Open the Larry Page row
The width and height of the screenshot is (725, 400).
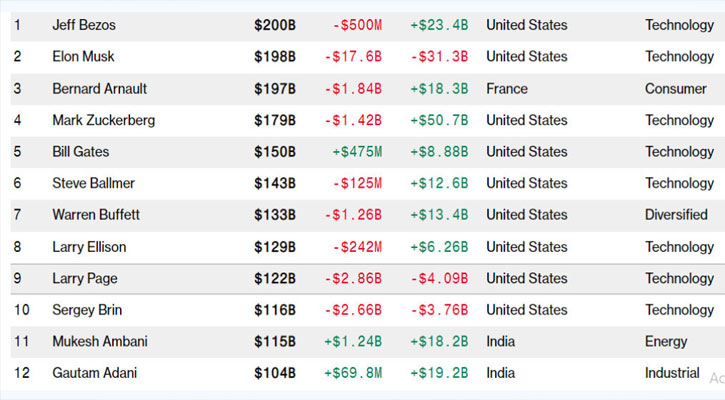83,279
